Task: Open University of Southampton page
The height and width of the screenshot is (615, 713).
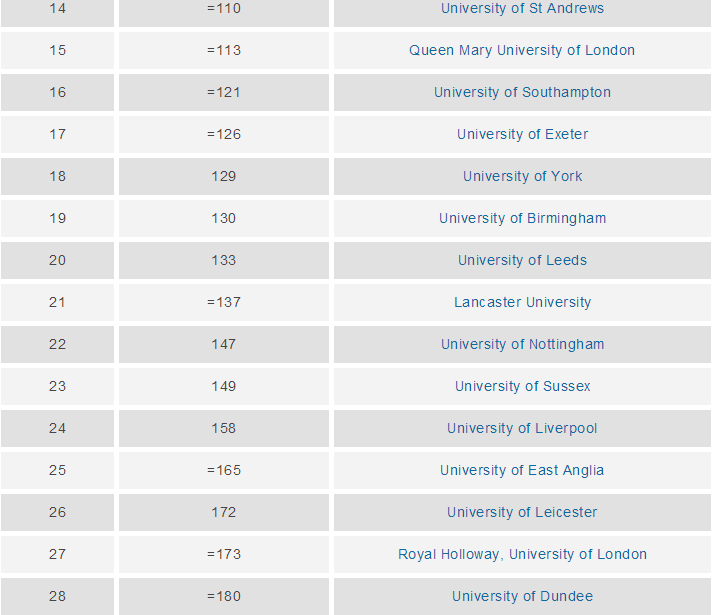Action: pos(522,93)
